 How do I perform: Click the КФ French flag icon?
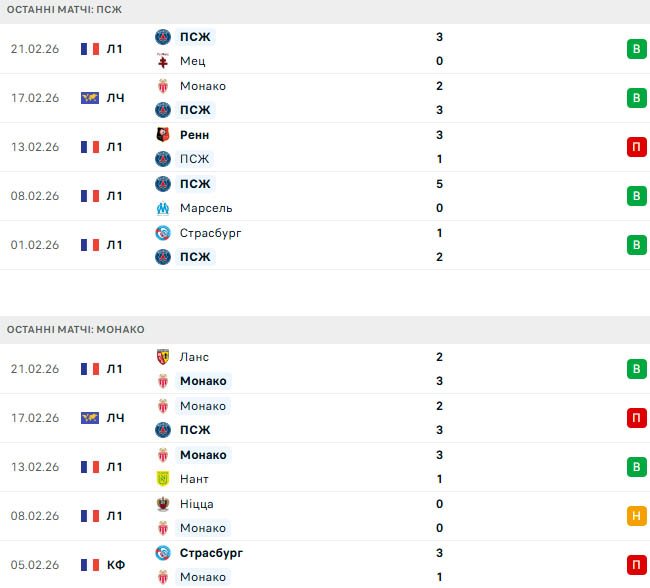[x=90, y=565]
